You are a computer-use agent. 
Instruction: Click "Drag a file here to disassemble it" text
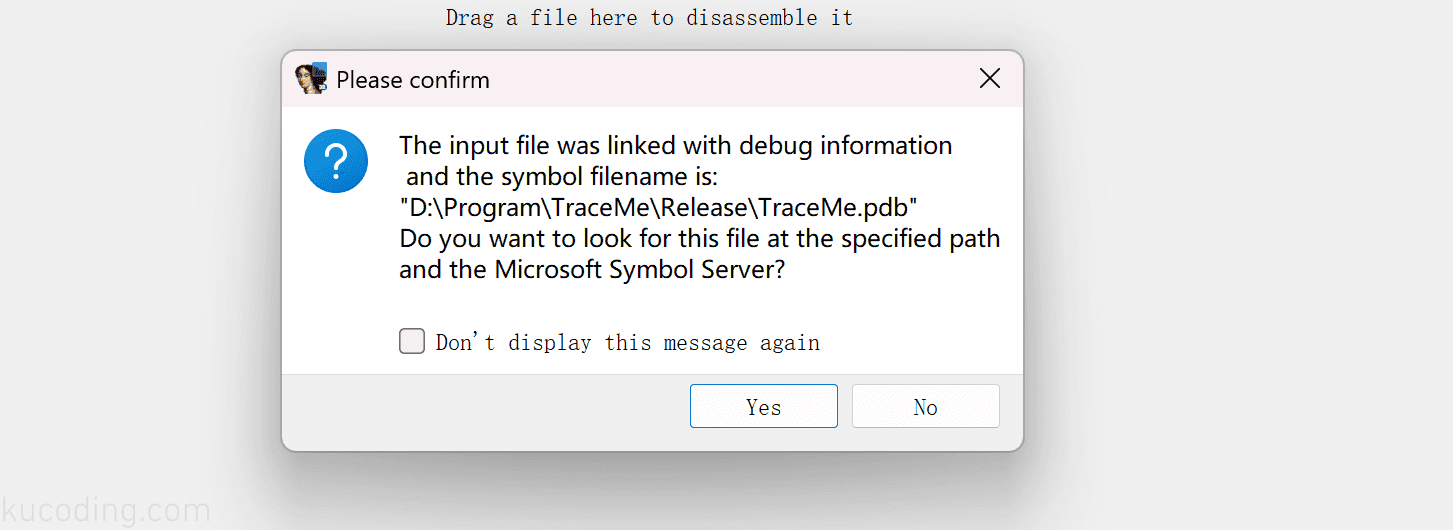pyautogui.click(x=649, y=18)
